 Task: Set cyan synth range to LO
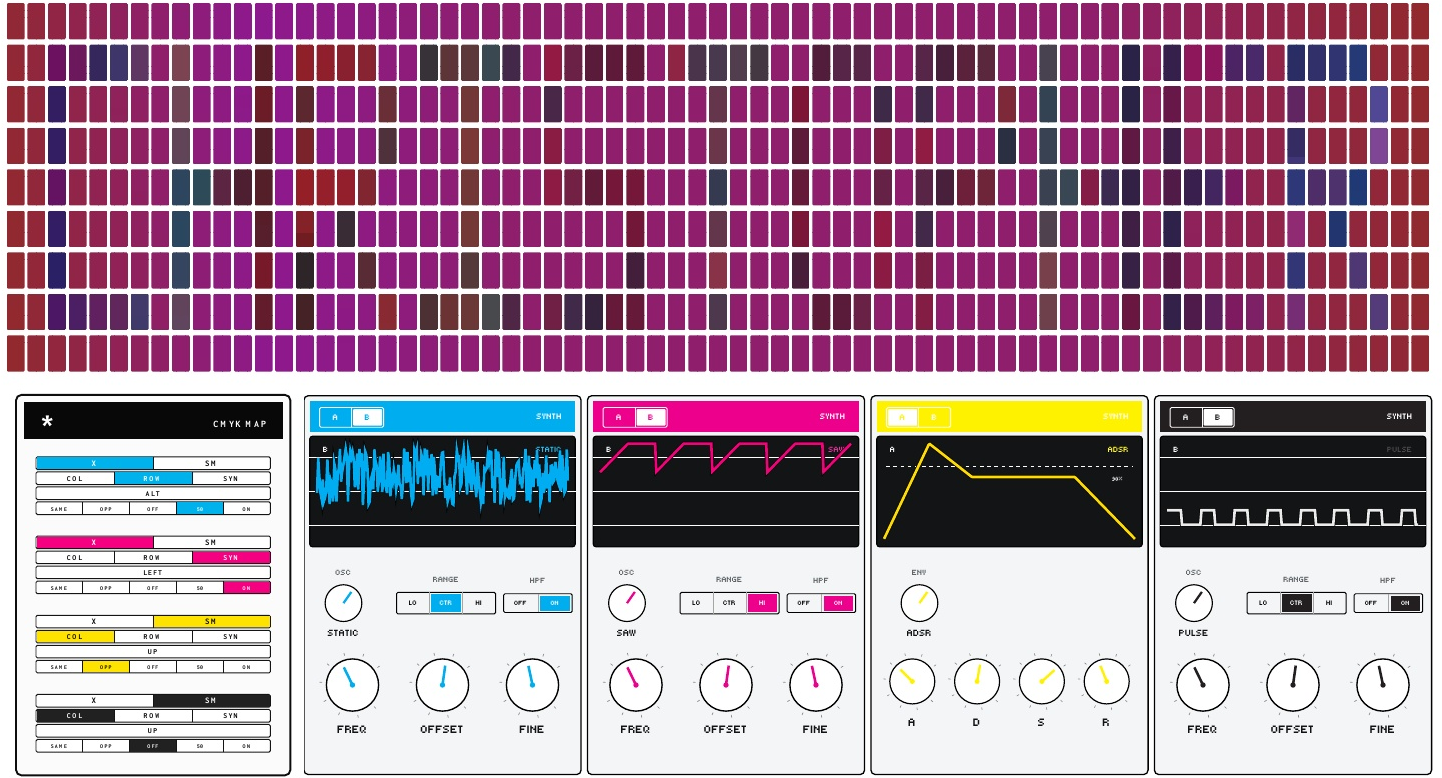(x=413, y=603)
